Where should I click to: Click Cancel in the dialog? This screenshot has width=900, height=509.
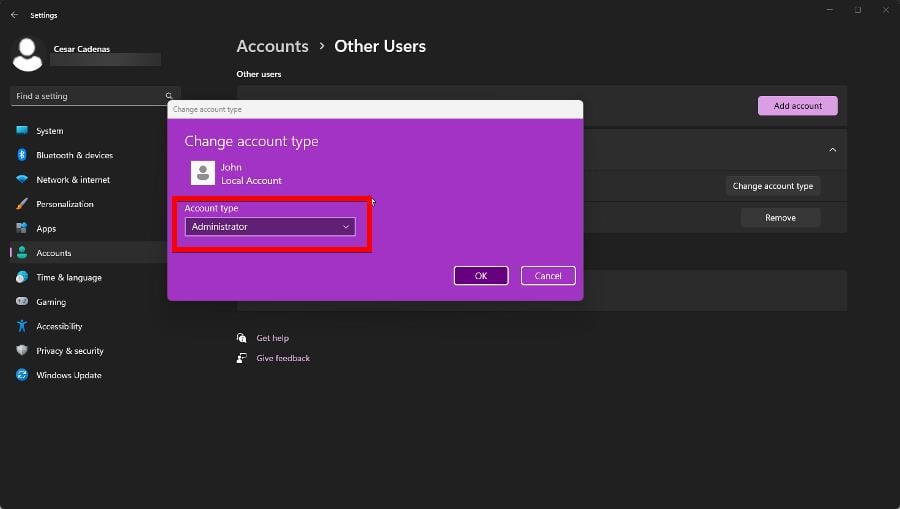(x=548, y=275)
